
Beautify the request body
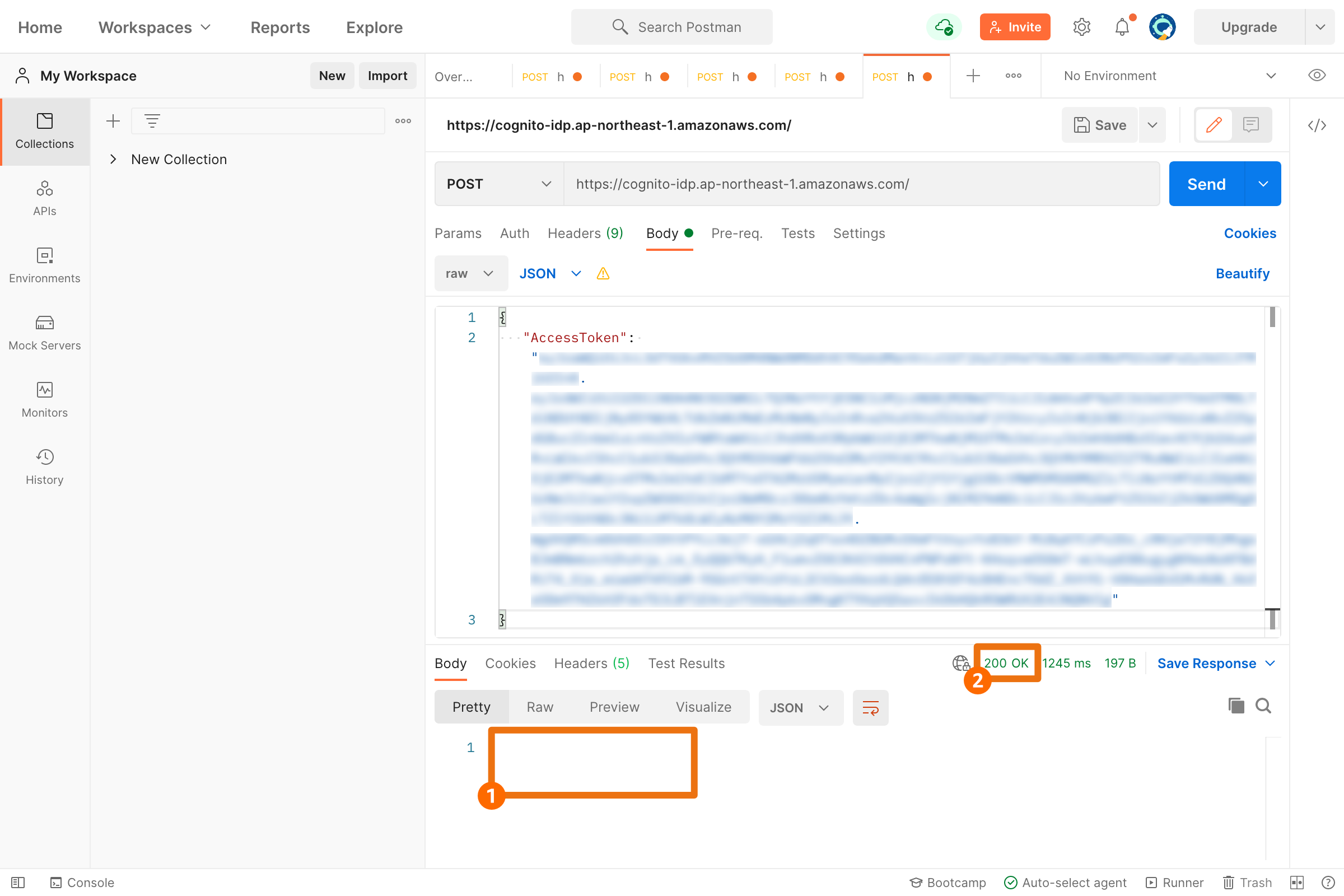tap(1242, 274)
